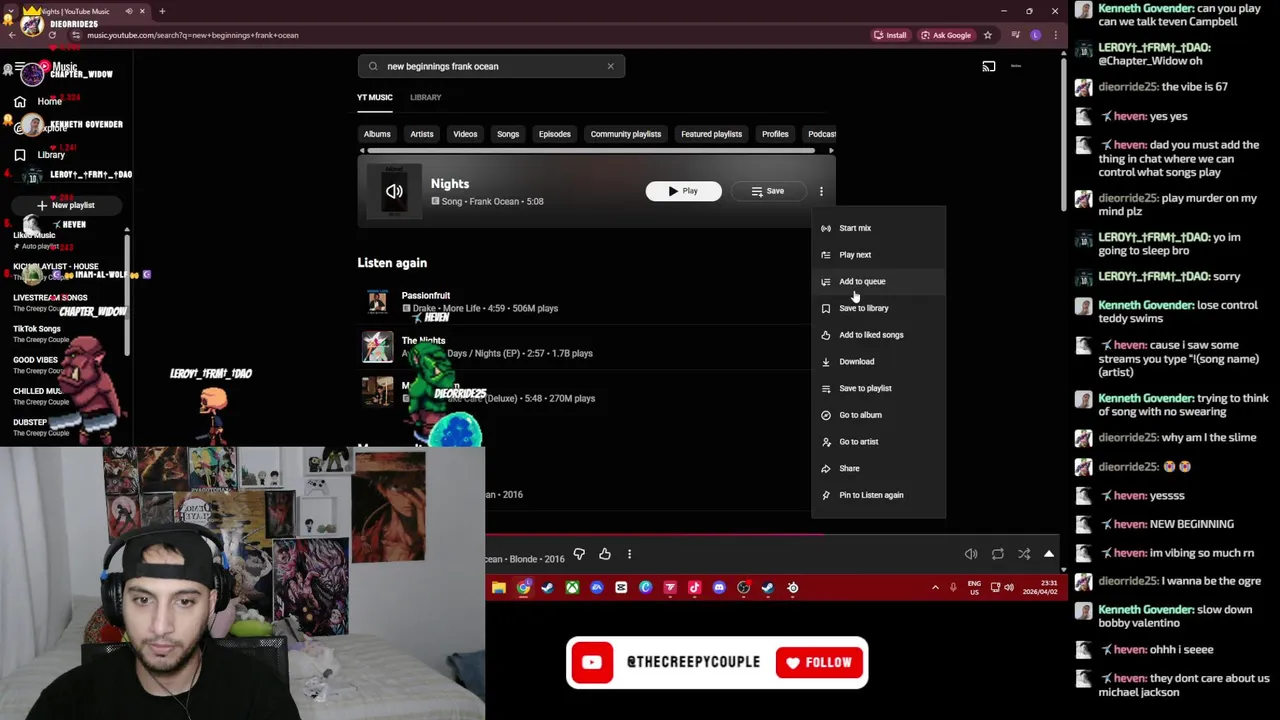Open CapCut from the taskbar
The image size is (1280, 720).
(621, 588)
